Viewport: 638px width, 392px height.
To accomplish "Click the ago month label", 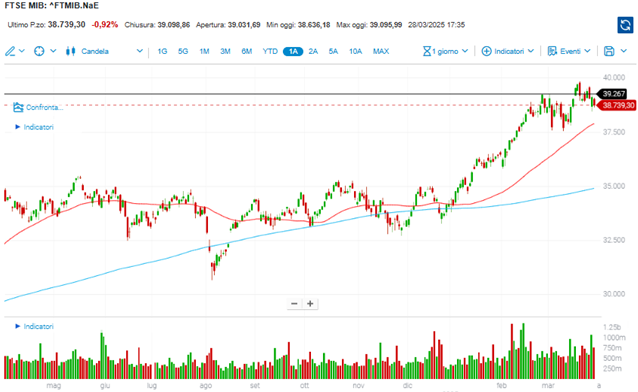I will [x=206, y=385].
